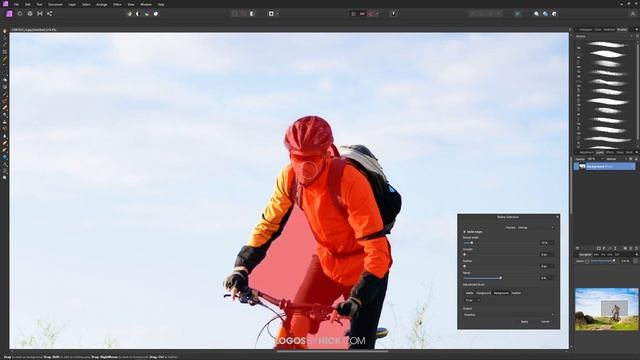Select the Selection Brush tool
The height and width of the screenshot is (360, 640).
(5, 59)
